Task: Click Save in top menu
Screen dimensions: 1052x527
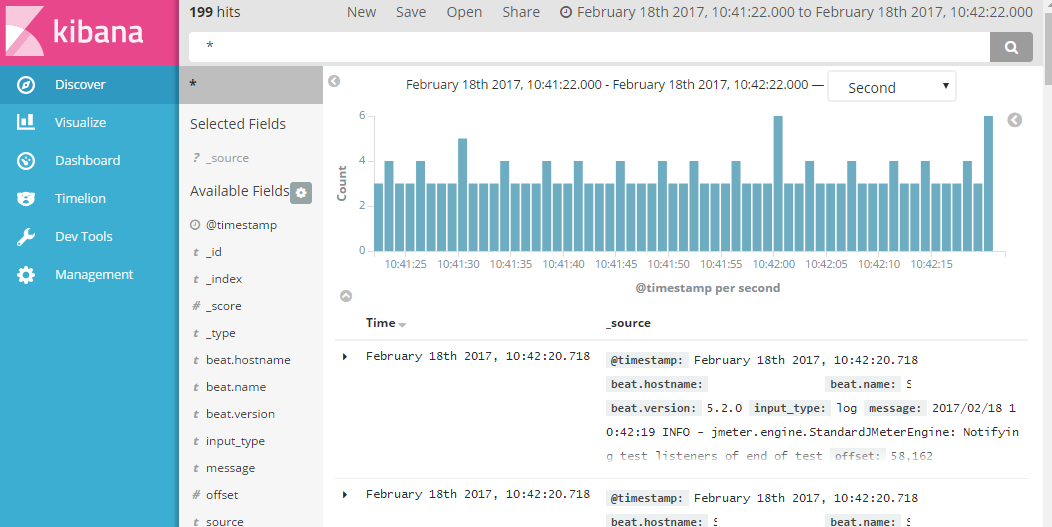Action: pos(411,12)
